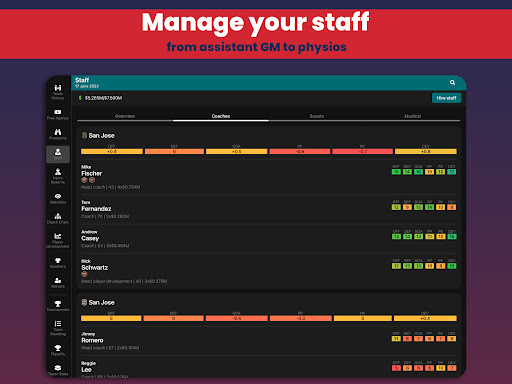The height and width of the screenshot is (384, 512).
Task: Click the first team's red PP bar
Action: click(x=300, y=151)
